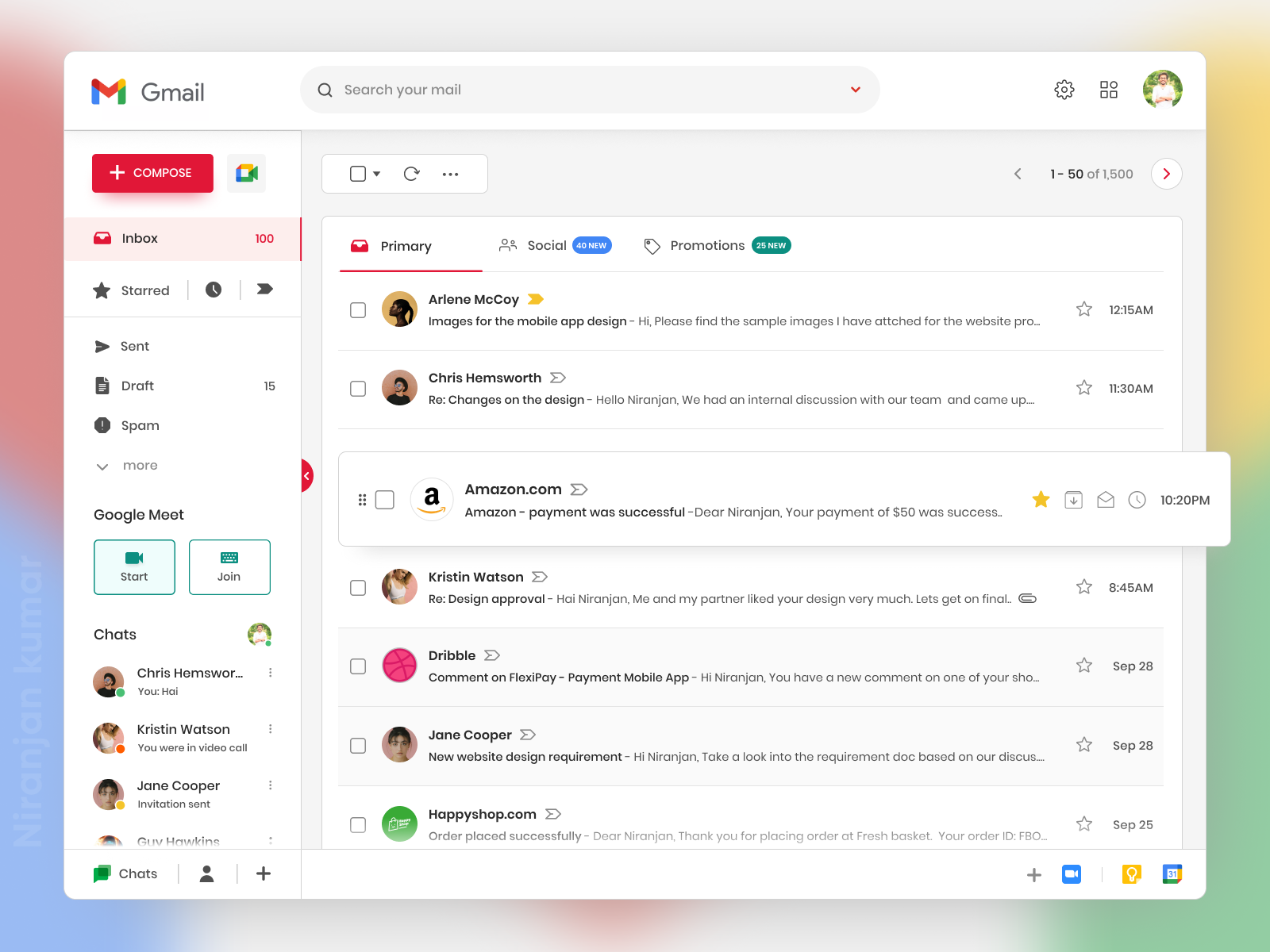
Task: Click the plus add-on icon in bottom right bar
Action: [1034, 875]
